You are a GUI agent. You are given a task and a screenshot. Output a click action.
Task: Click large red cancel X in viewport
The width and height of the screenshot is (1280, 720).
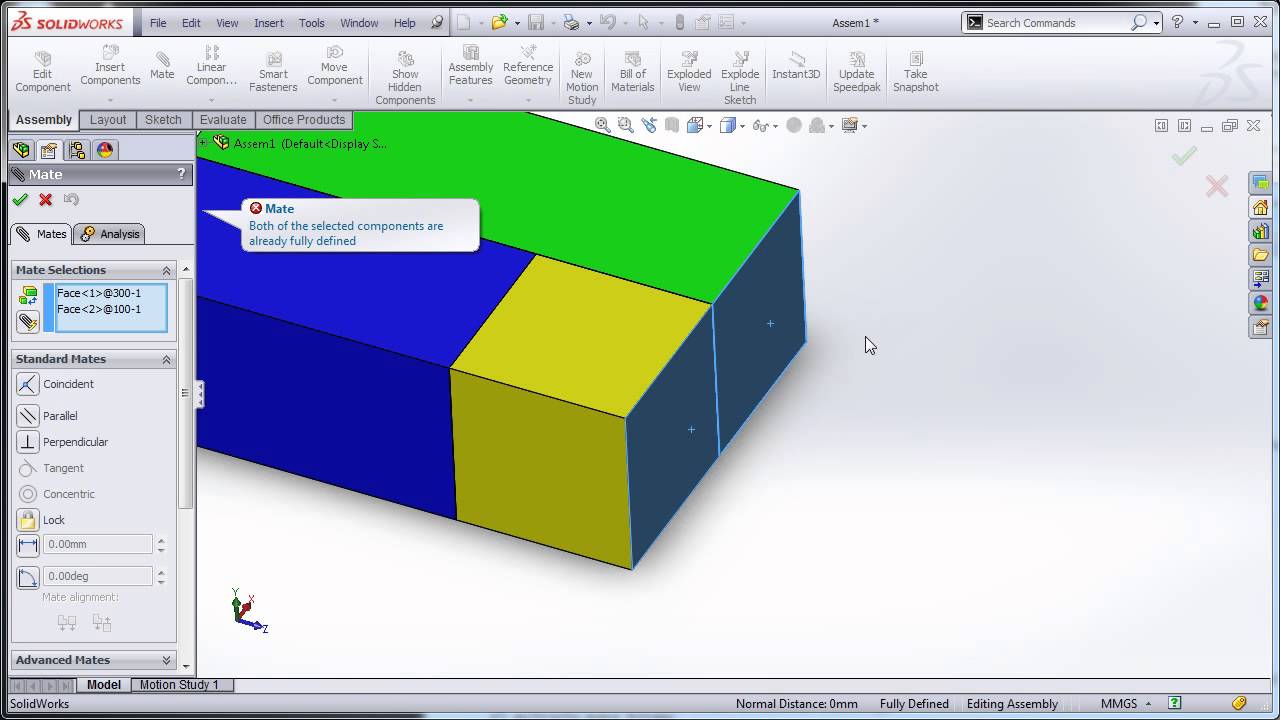click(x=1216, y=186)
